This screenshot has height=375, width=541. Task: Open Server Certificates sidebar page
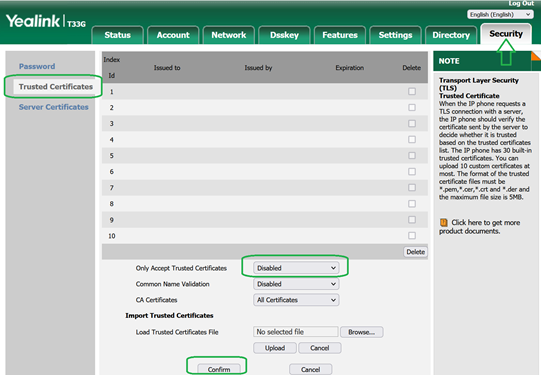click(53, 107)
